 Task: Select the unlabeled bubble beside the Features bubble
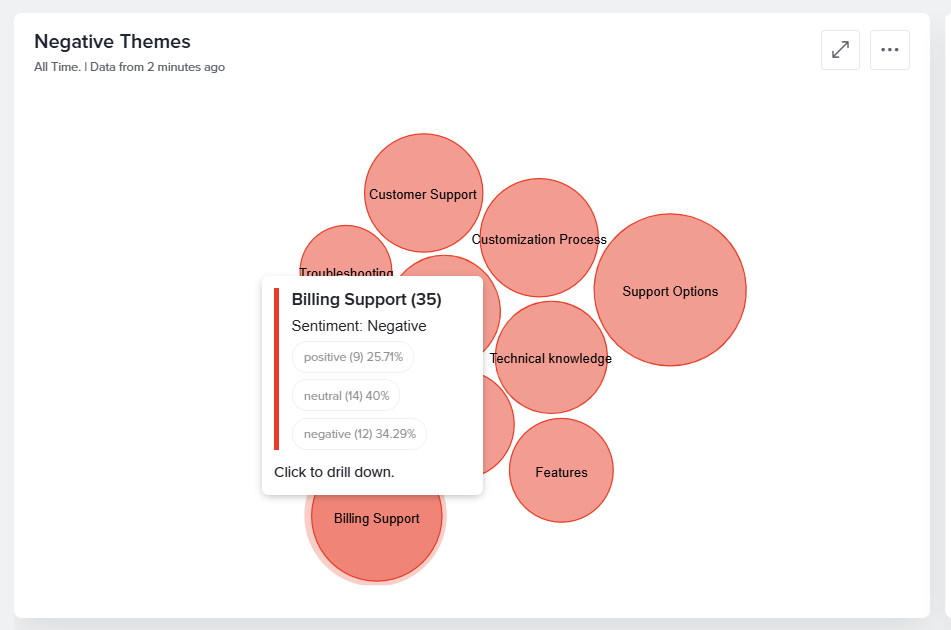click(x=499, y=424)
